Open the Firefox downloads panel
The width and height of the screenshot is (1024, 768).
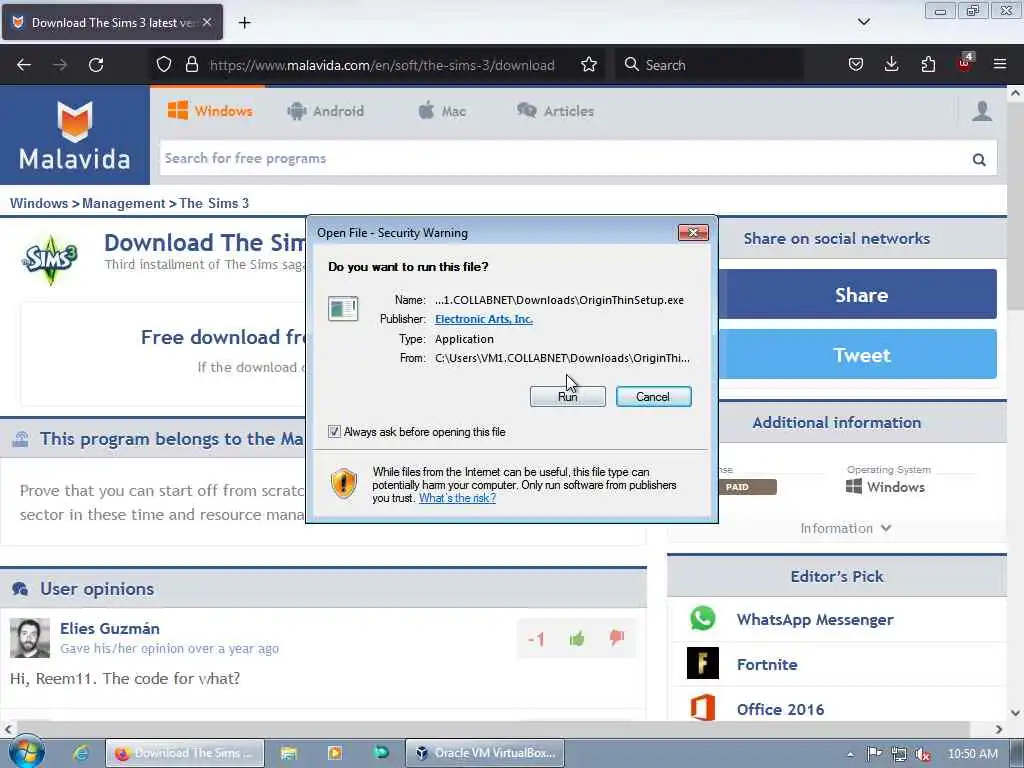[891, 65]
